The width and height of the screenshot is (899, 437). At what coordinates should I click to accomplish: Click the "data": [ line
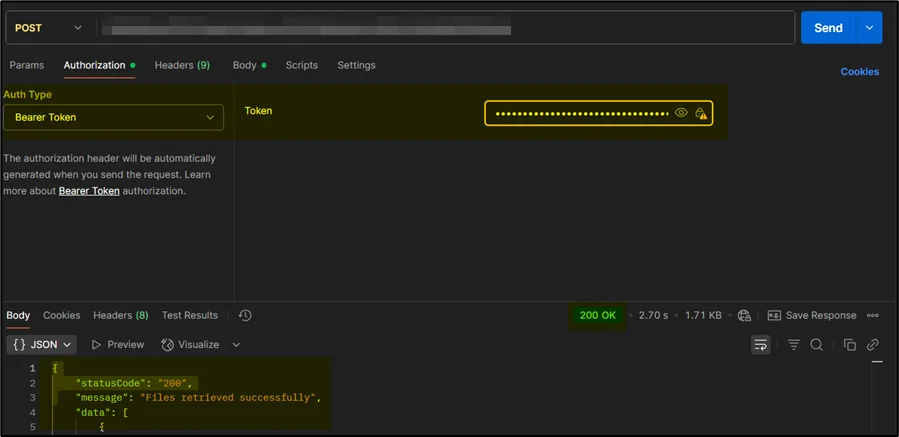click(x=101, y=412)
